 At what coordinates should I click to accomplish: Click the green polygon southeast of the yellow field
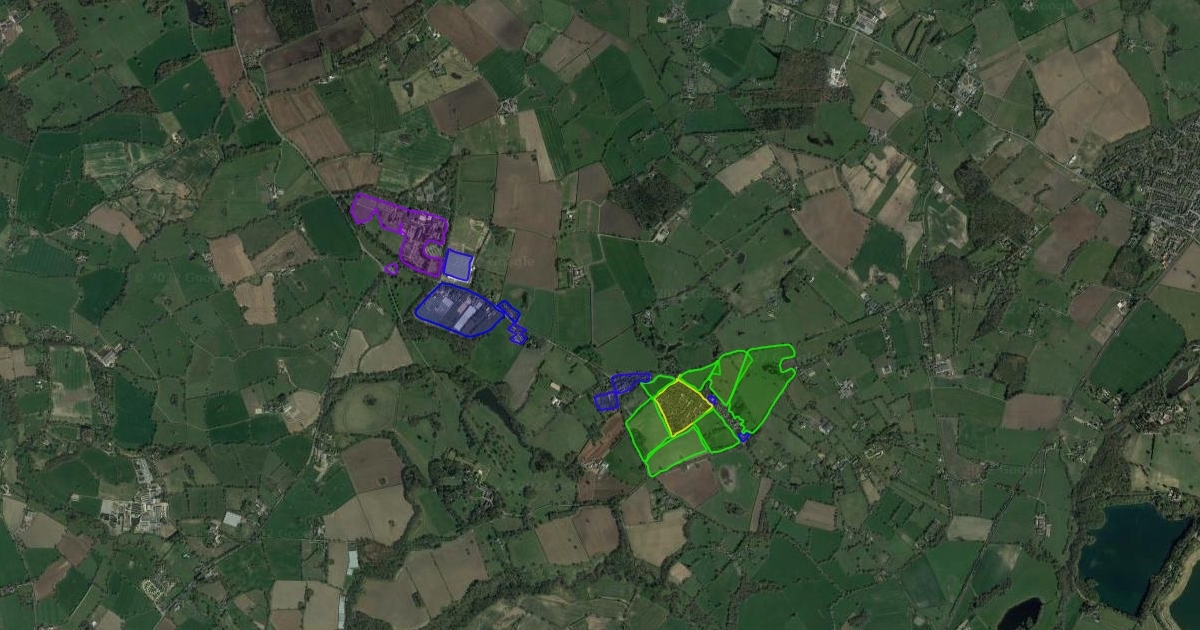[x=716, y=432]
